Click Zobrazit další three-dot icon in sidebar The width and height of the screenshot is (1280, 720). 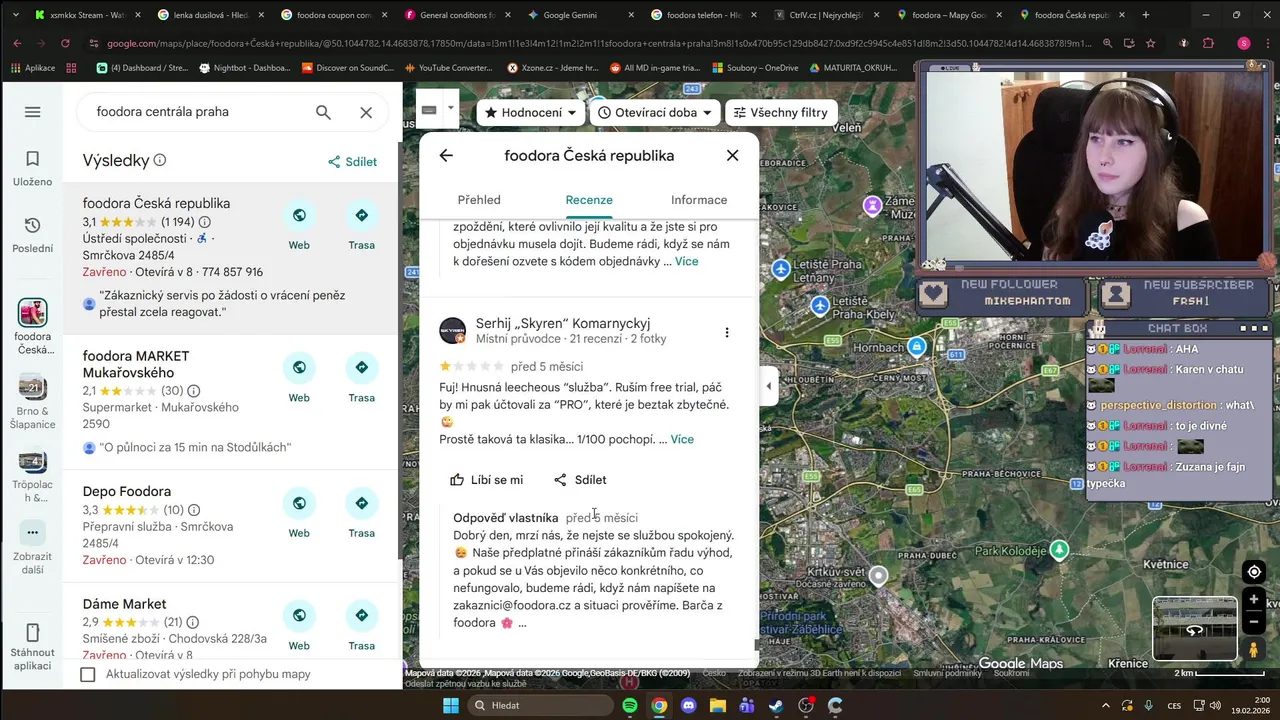[x=32, y=532]
